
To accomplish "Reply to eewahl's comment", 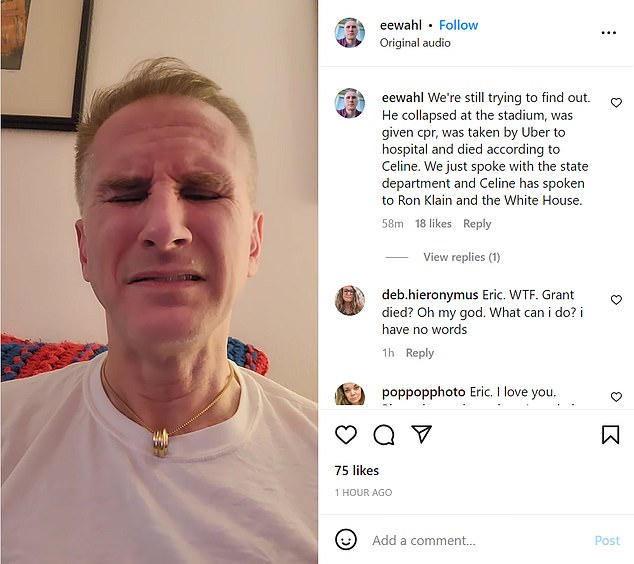I will 477,224.
